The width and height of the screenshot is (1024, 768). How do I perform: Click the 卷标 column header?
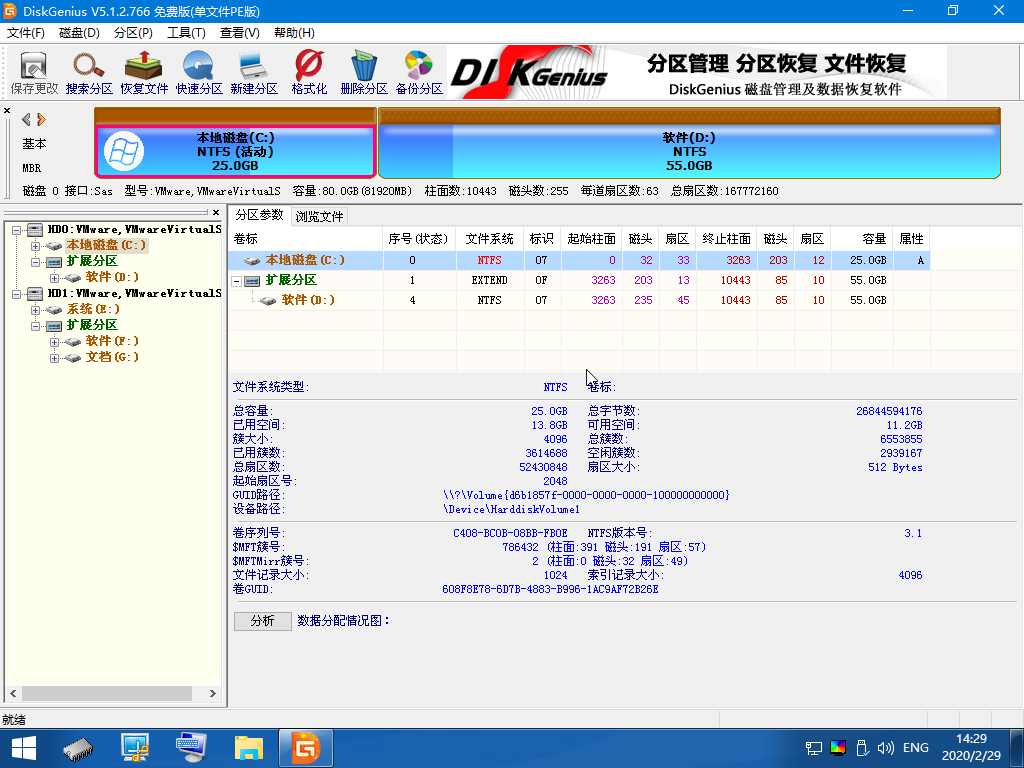(x=306, y=239)
